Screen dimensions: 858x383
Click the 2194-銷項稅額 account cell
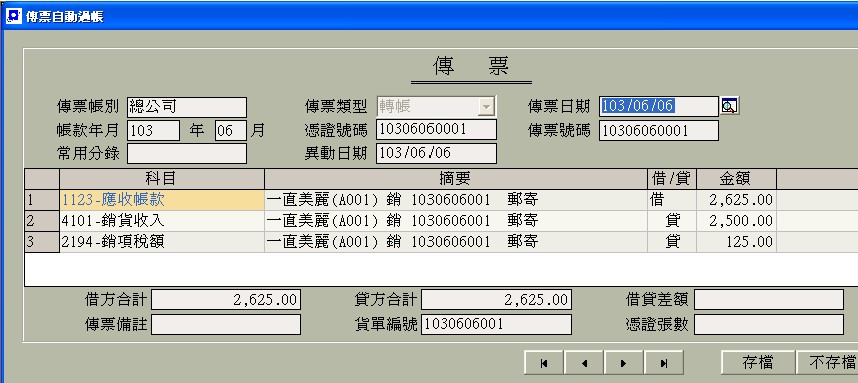162,241
